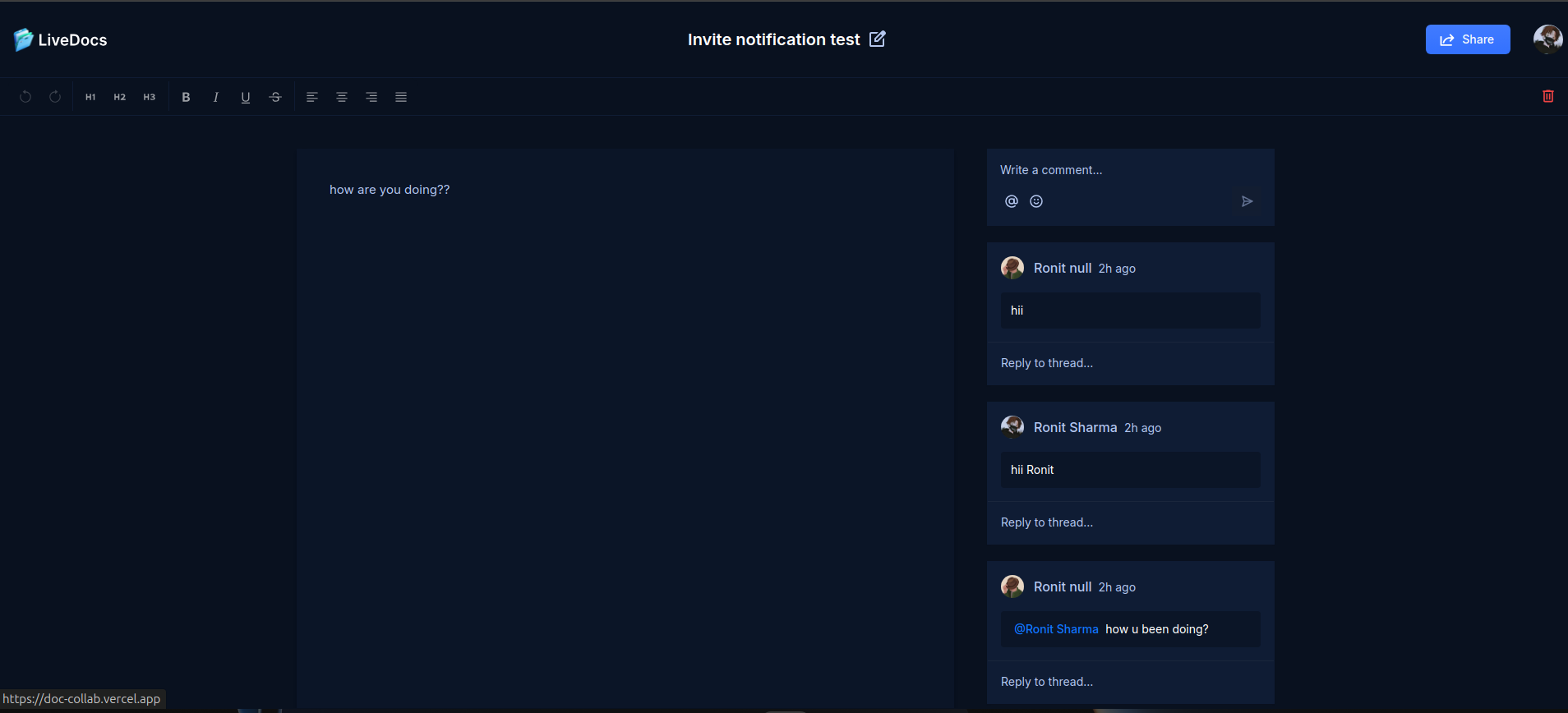Toggle bold formatting
Viewport: 1568px width, 713px height.
tap(186, 97)
